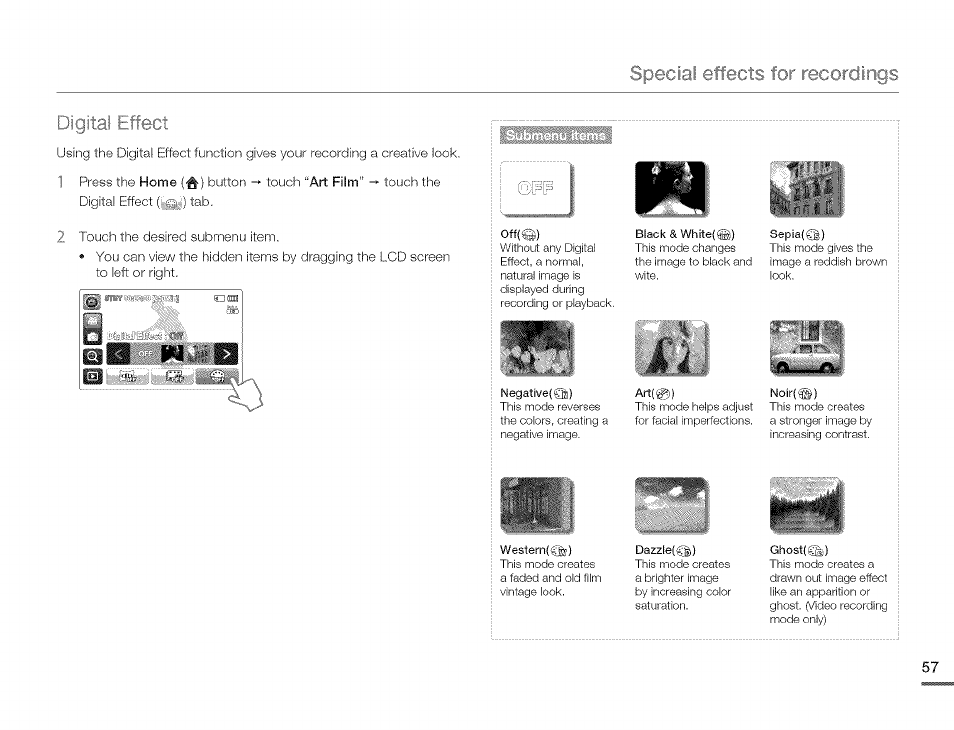Click the icon beside Black & White label
954x730 pixels.
point(724,235)
